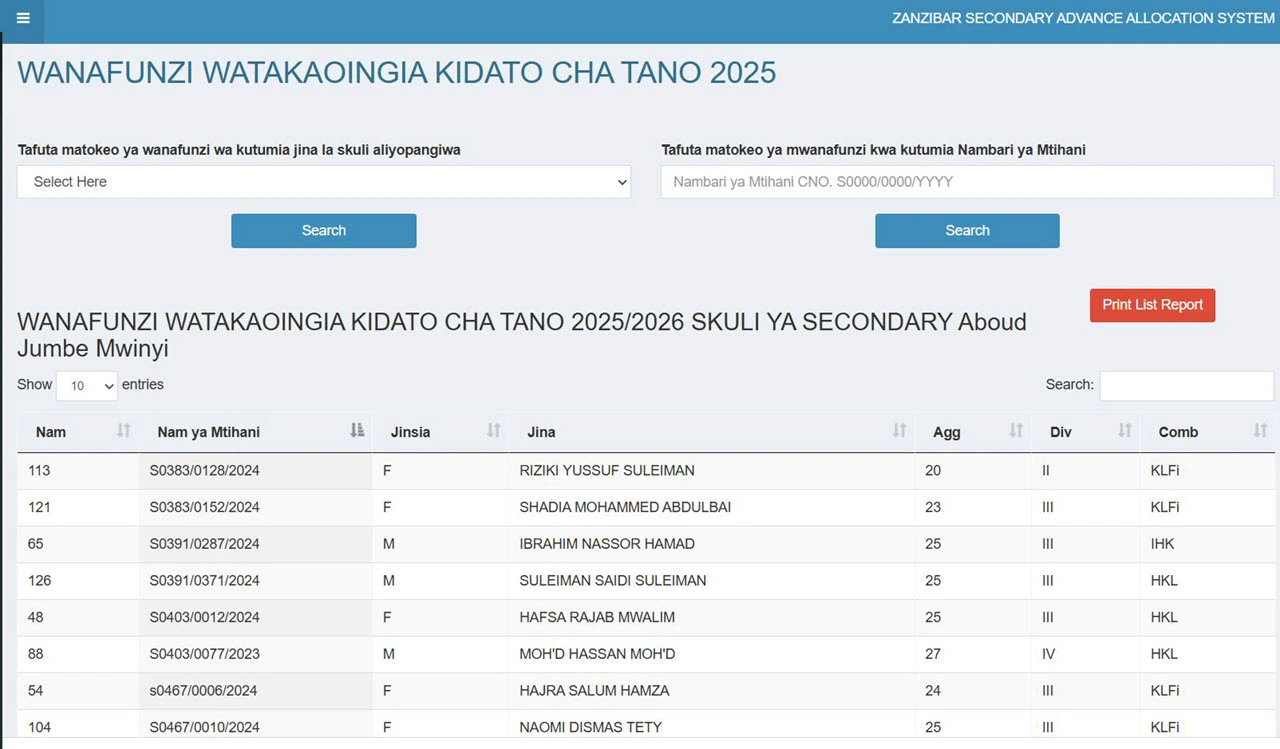Click the Agg value 23 for Shadia

933,507
